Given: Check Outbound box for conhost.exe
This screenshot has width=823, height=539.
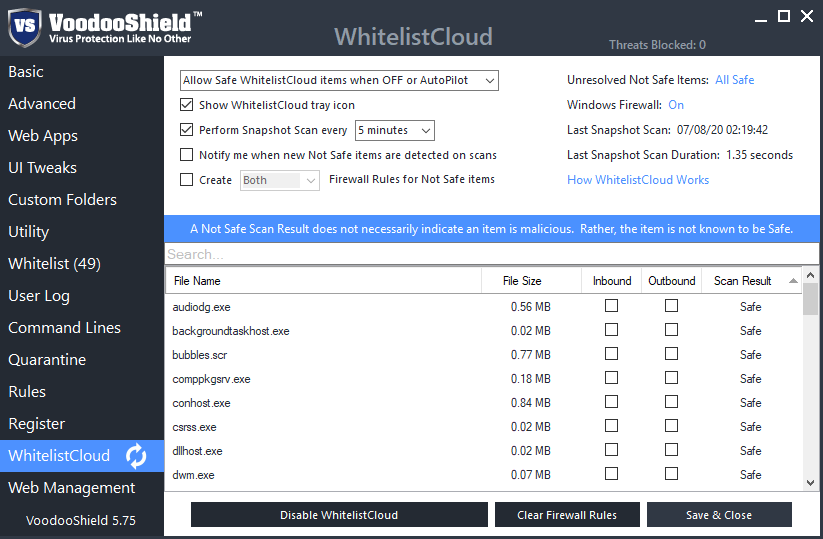Looking at the screenshot, I should [671, 402].
